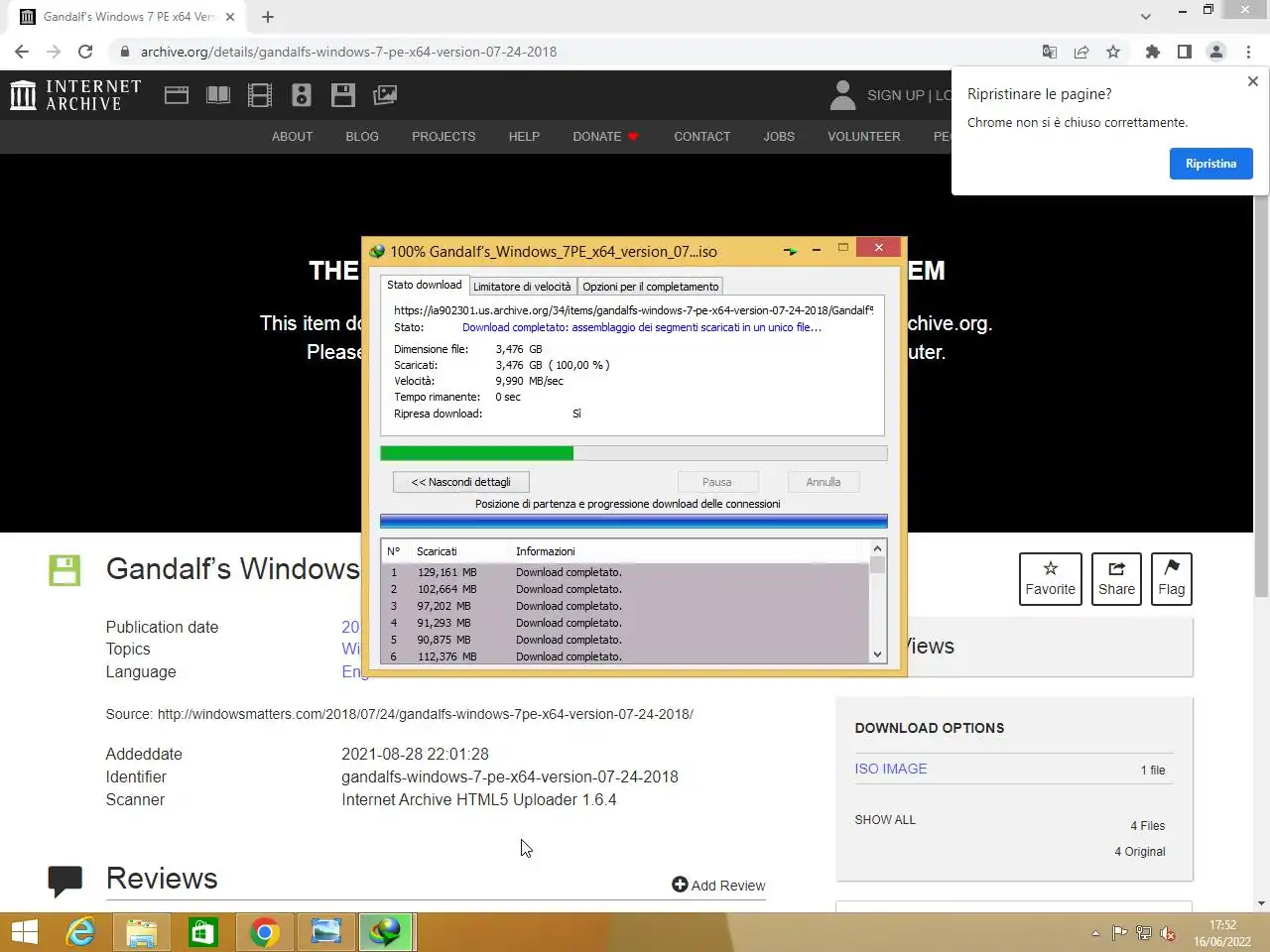This screenshot has height=952, width=1270.
Task: Click the SIGN UP link
Action: [895, 95]
